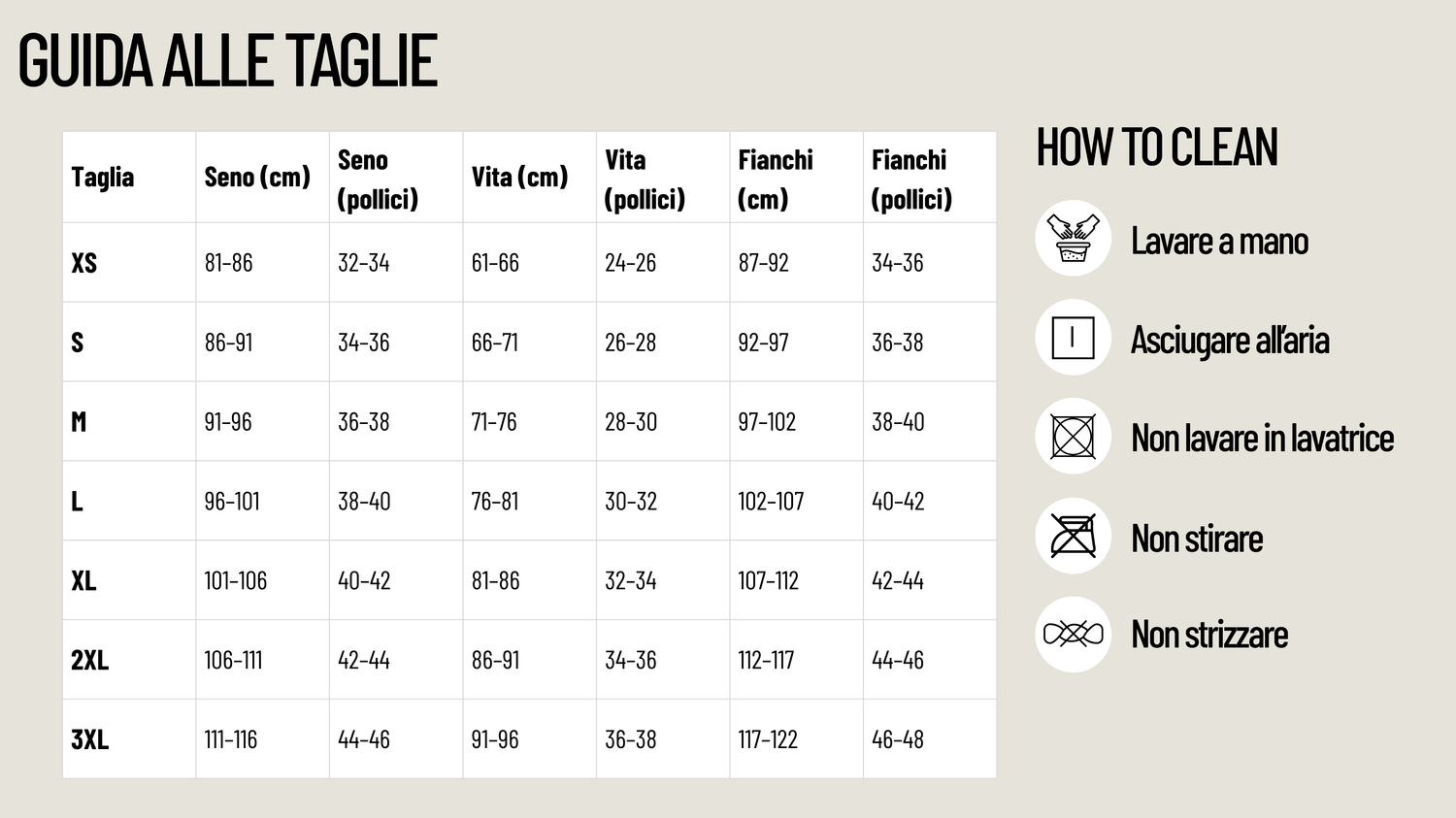Click 'Non lavare in lavatrice' text
The image size is (1456, 818).
point(1262,439)
